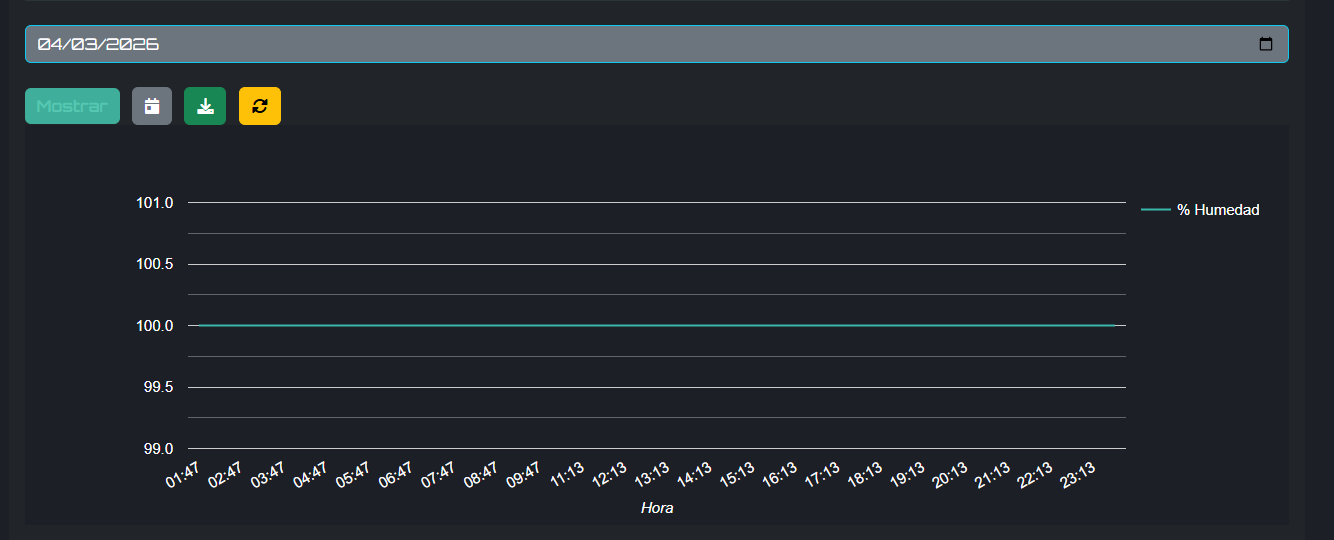Screen dimensions: 1334x540
Task: Click the 22:13 time label
Action: 1035,474
